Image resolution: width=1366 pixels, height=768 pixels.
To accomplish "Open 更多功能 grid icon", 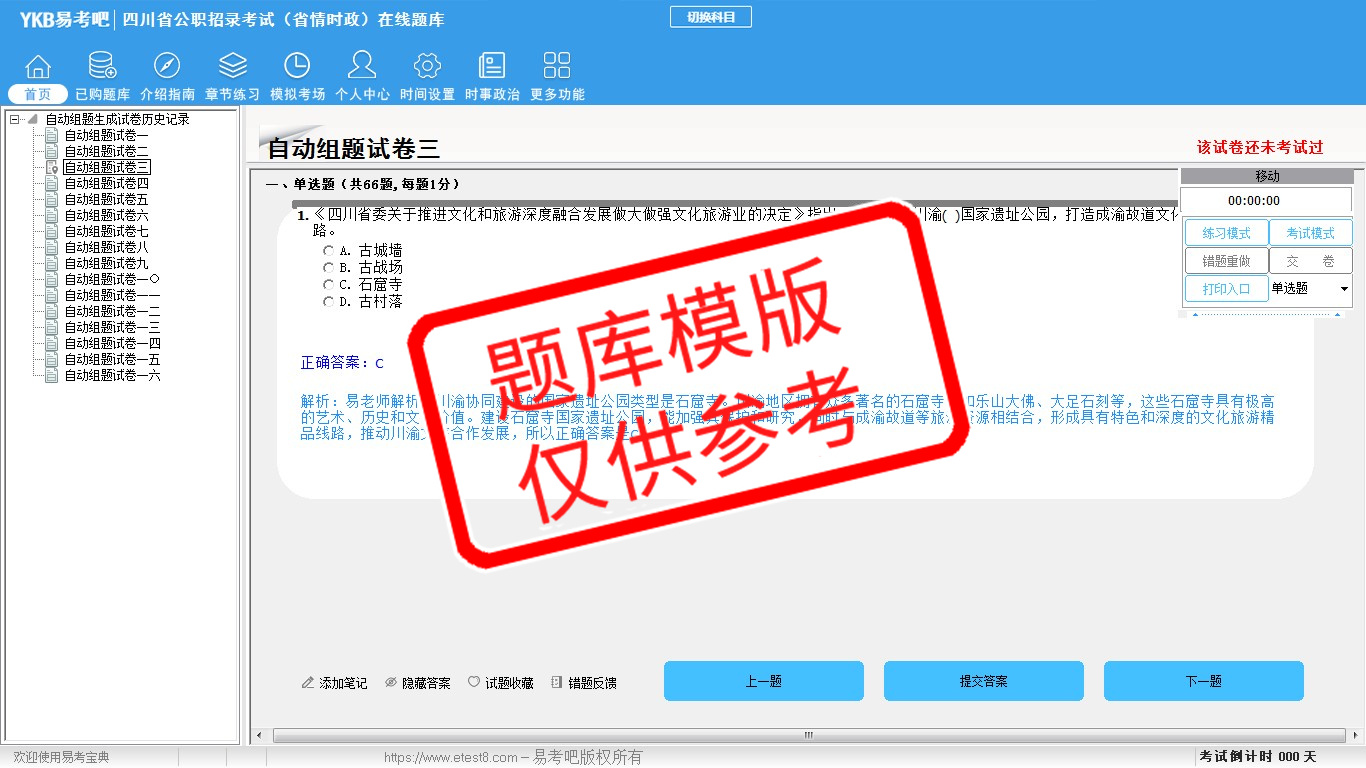I will pyautogui.click(x=557, y=67).
